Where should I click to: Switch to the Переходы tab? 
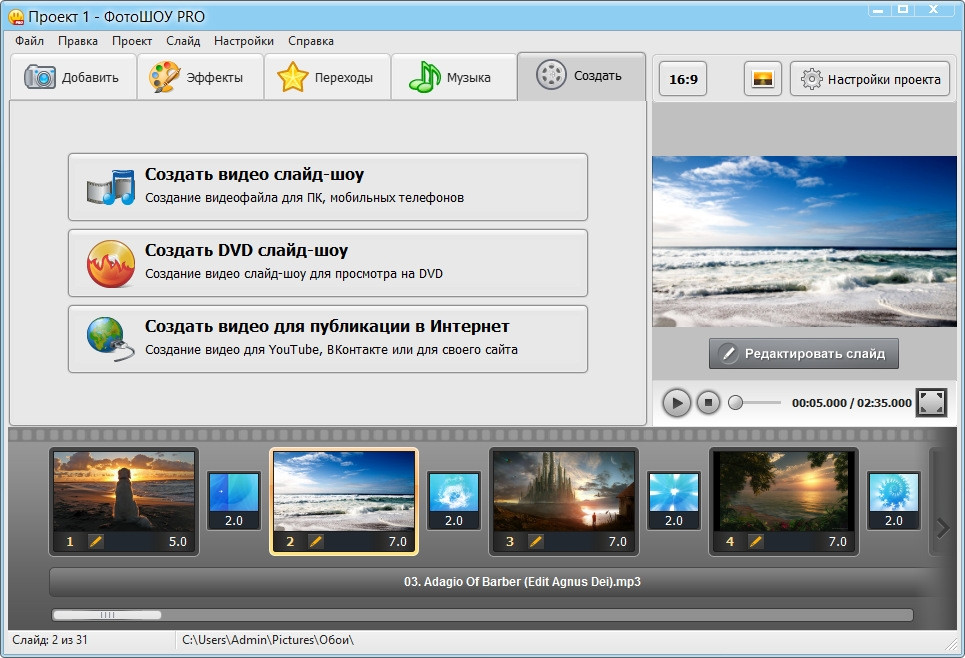click(327, 77)
